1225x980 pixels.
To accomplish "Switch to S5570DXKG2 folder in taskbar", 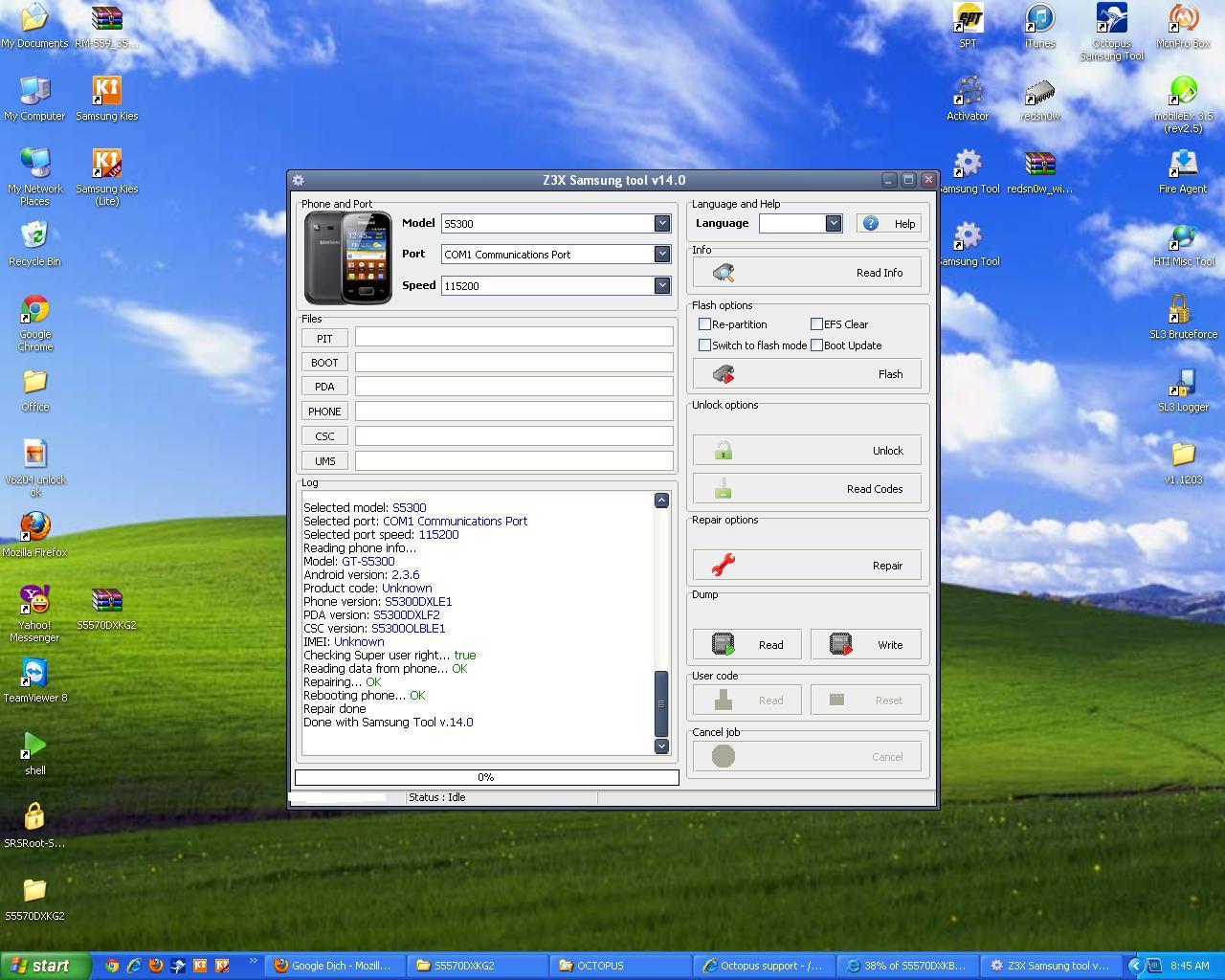I will pos(479,966).
